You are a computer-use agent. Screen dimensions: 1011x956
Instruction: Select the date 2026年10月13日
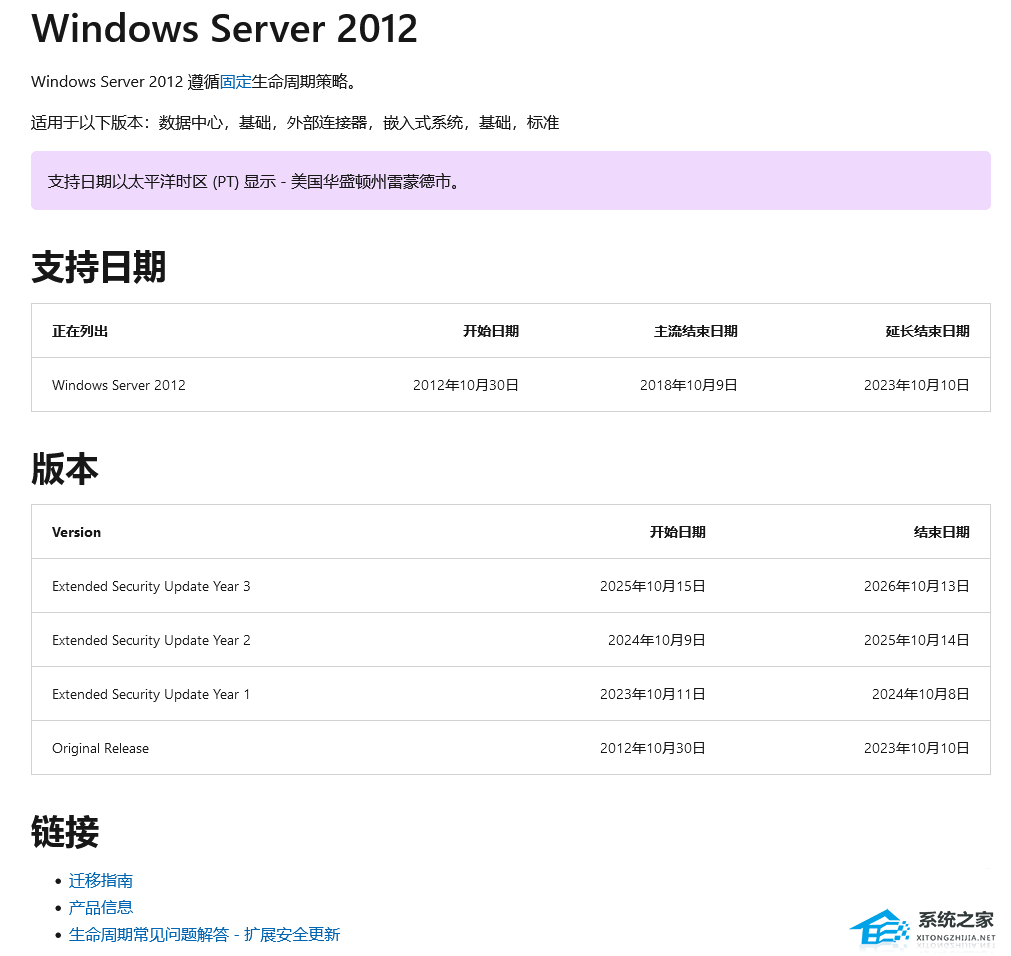pos(917,587)
